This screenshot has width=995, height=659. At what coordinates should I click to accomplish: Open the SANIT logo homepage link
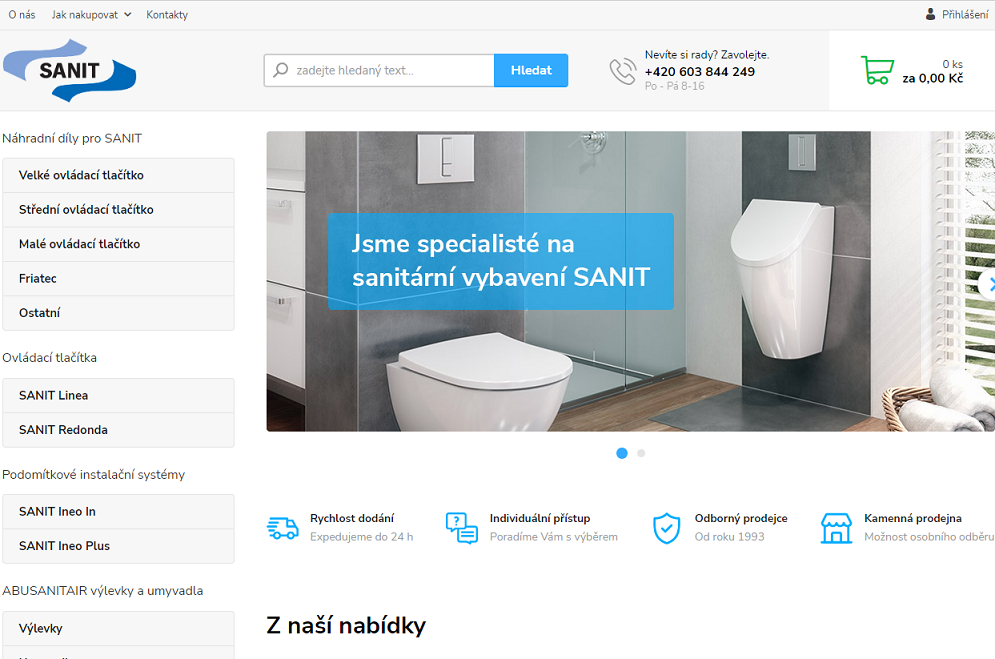70,70
